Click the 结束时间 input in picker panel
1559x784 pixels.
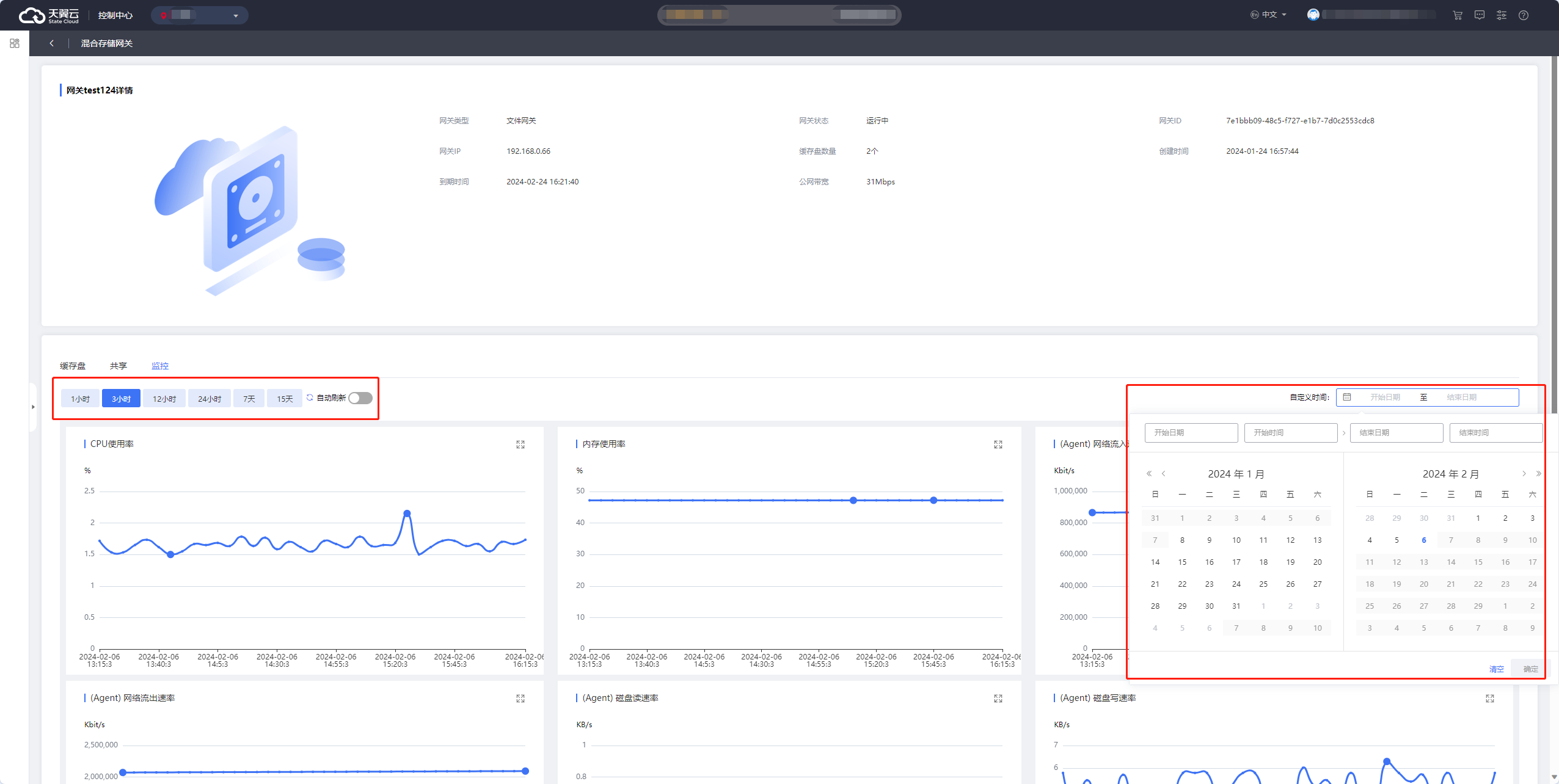[x=1496, y=432]
